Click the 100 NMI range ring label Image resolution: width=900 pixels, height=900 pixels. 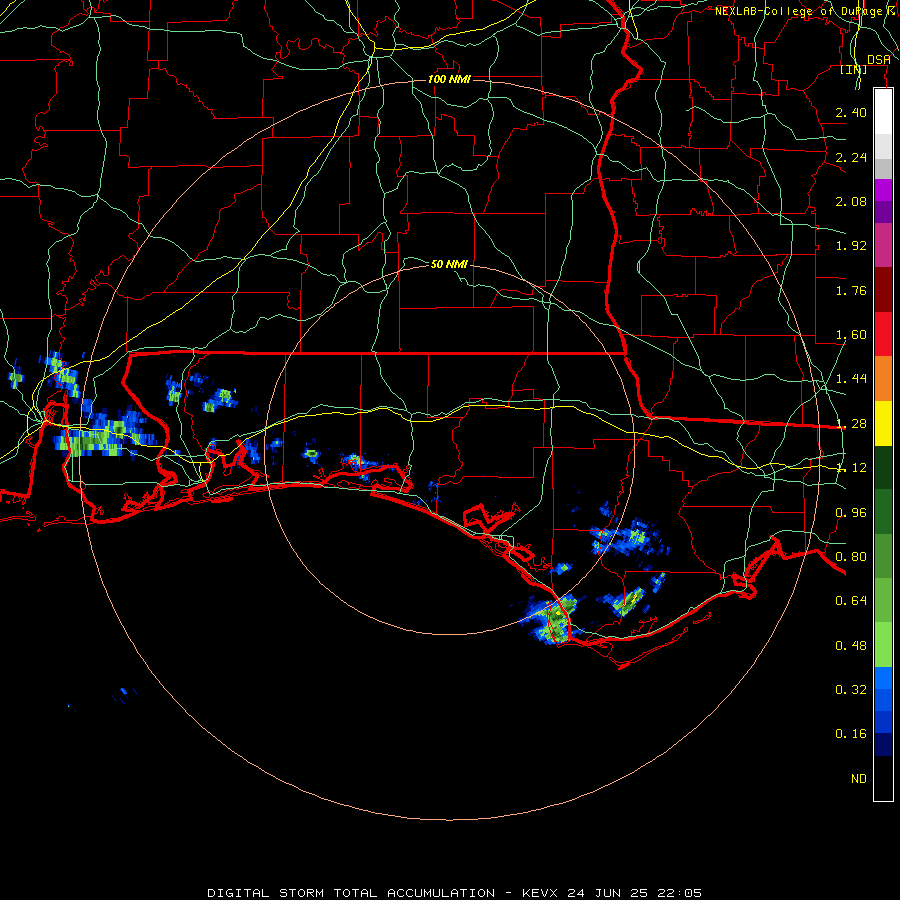pyautogui.click(x=449, y=79)
